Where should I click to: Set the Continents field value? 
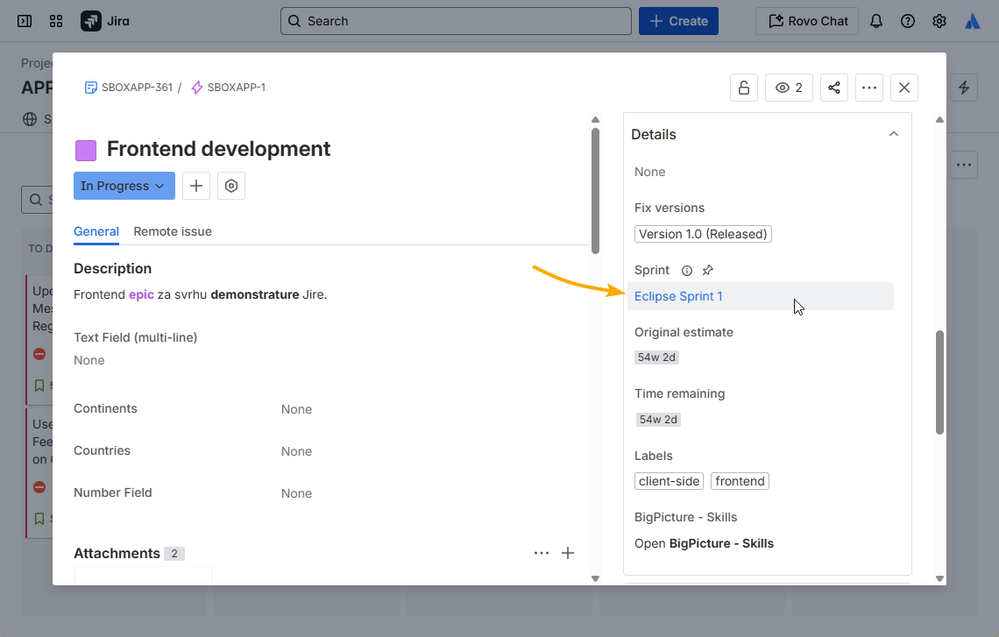[x=296, y=410]
